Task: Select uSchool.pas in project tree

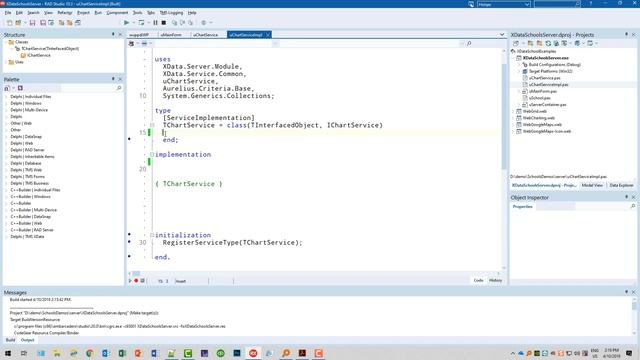Action: pos(540,98)
